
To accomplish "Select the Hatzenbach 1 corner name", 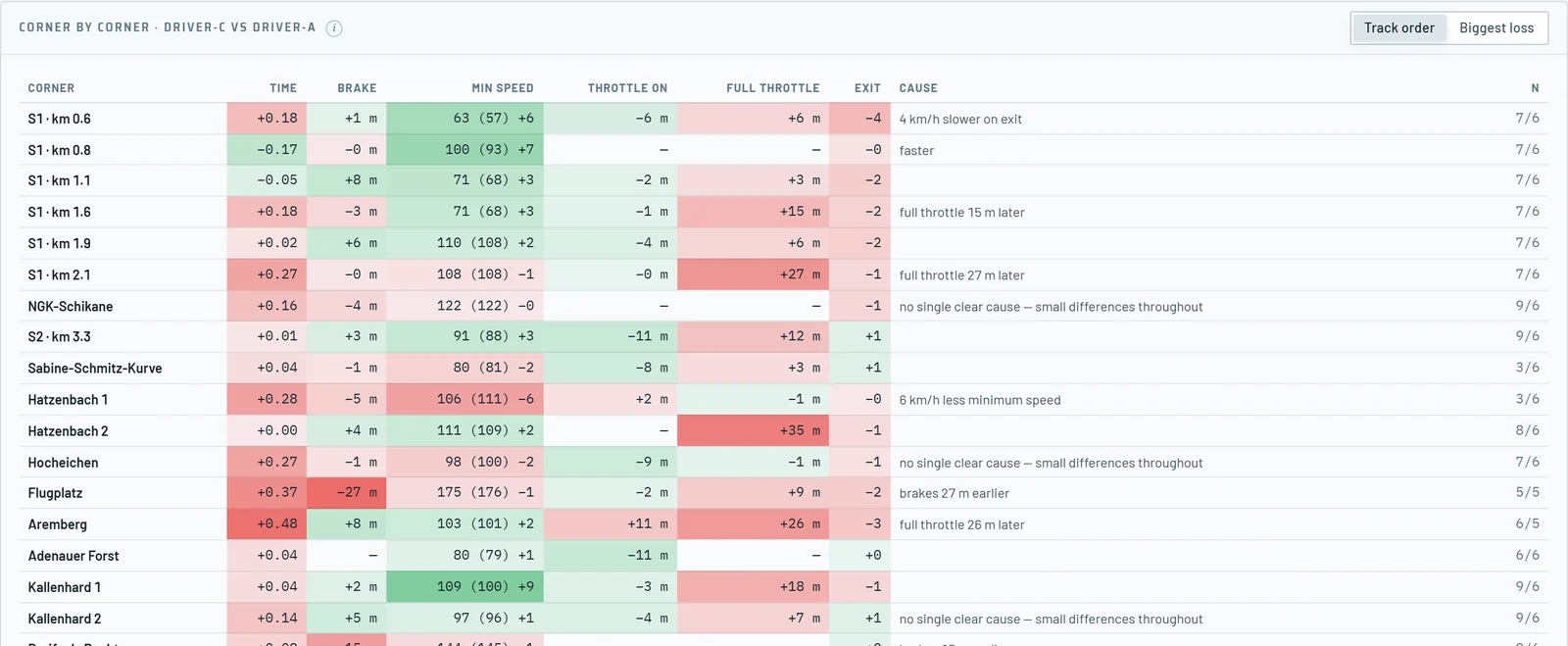I will click(x=68, y=400).
